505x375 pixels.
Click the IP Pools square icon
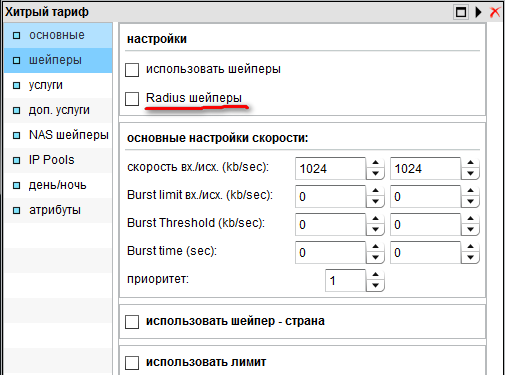point(16,161)
